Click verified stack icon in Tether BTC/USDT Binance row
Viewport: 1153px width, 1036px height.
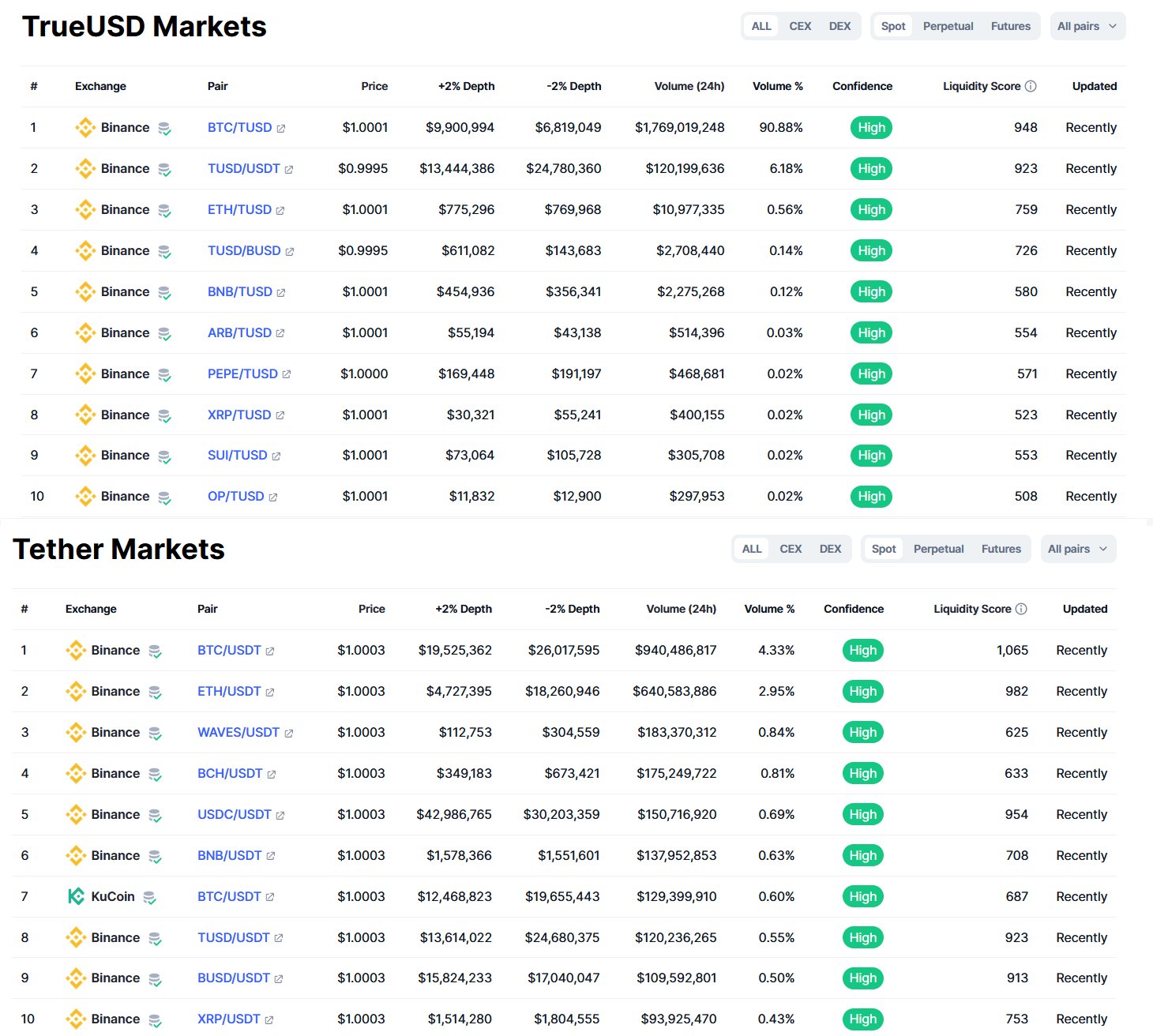155,651
